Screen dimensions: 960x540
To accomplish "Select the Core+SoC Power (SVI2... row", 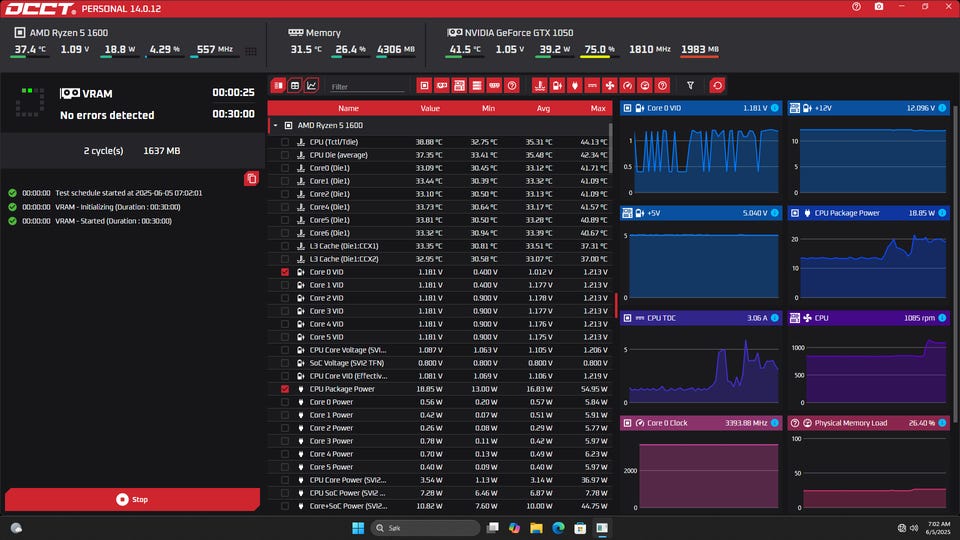I will tap(440, 506).
